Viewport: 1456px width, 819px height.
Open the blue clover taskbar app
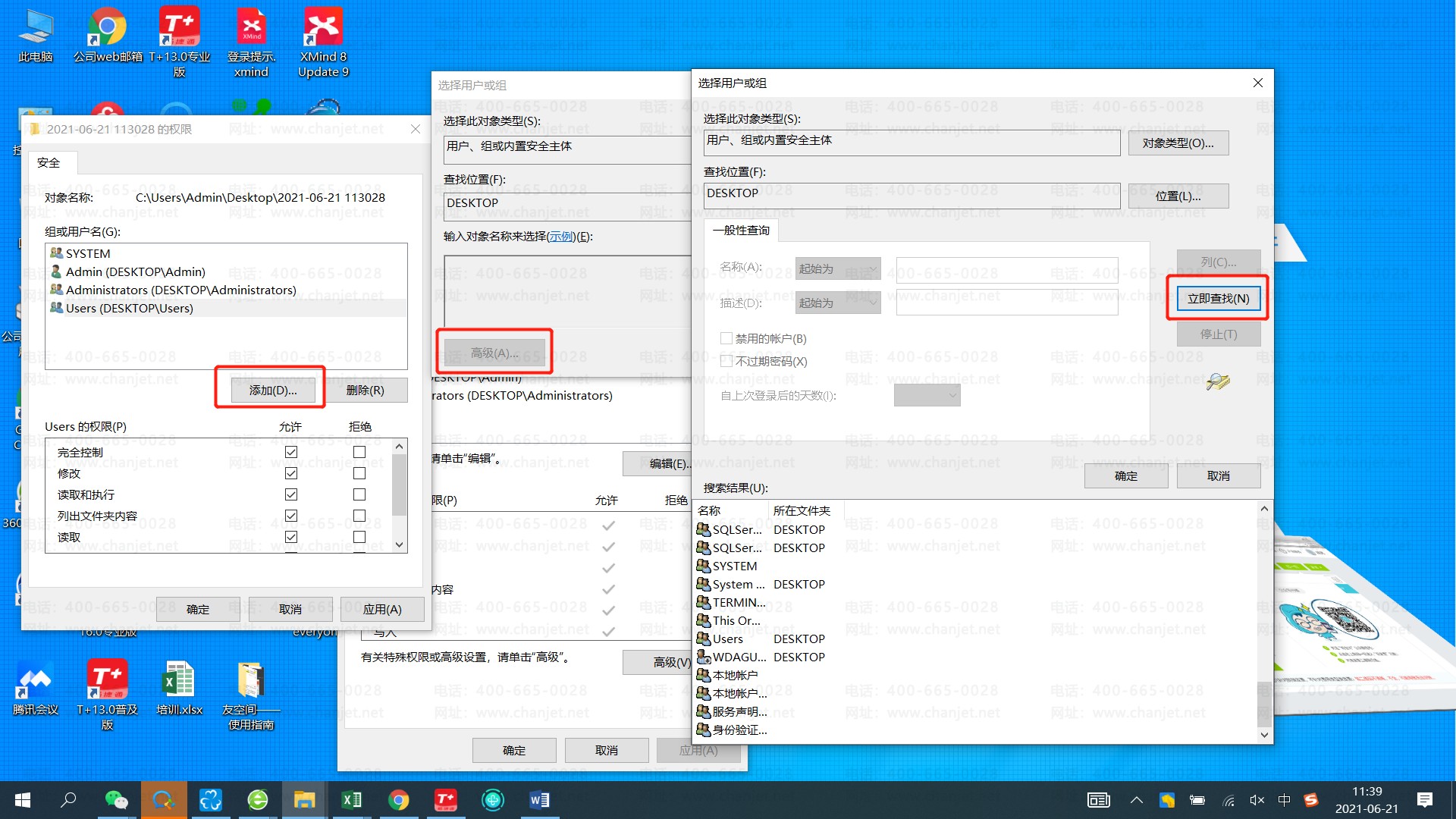211,800
